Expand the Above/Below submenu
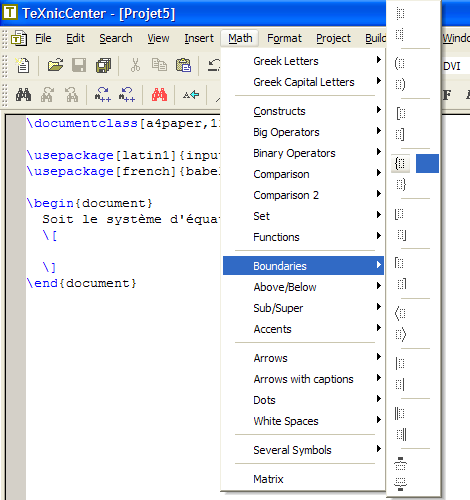Screen dimensions: 470x500 pos(303,287)
